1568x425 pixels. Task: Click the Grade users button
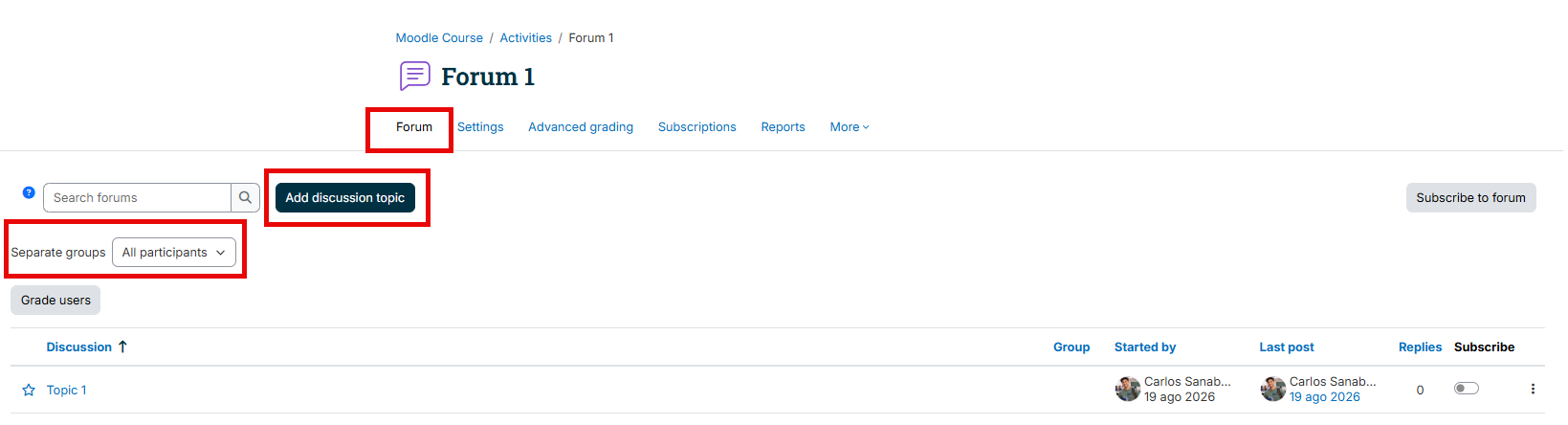point(55,301)
